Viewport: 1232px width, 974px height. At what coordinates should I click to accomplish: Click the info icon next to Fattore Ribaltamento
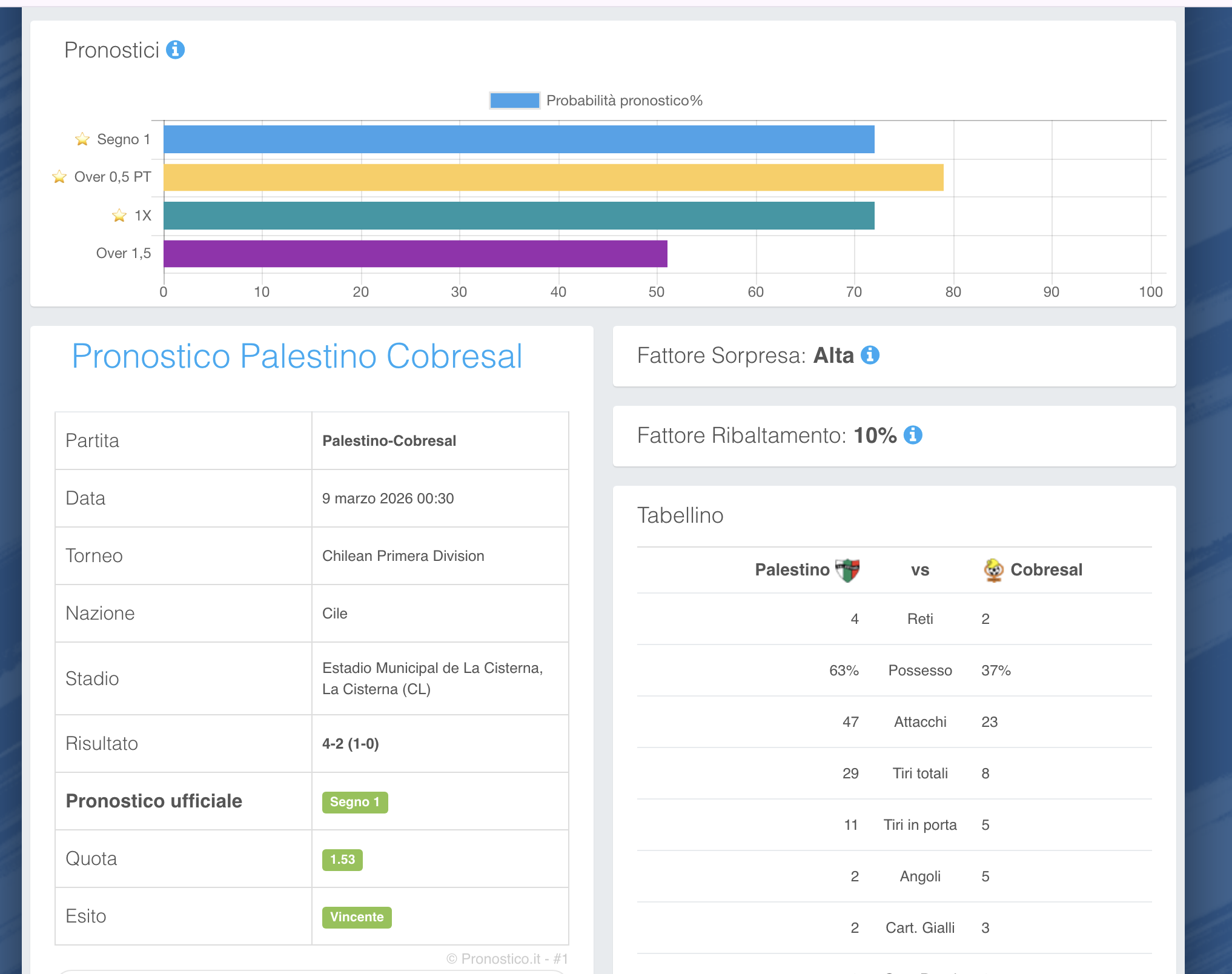tap(912, 435)
